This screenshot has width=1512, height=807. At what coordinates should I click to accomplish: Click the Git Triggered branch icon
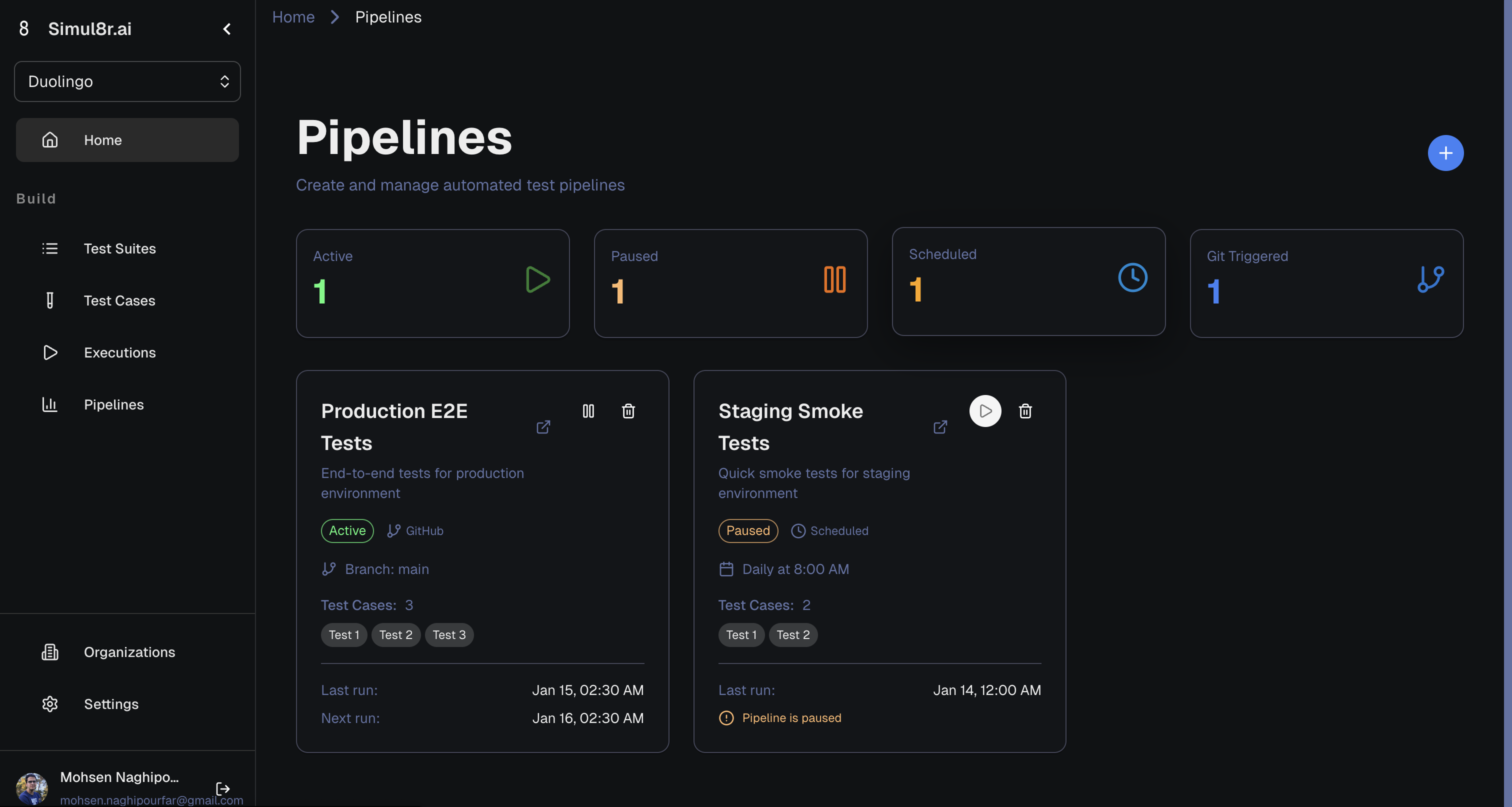tap(1430, 279)
